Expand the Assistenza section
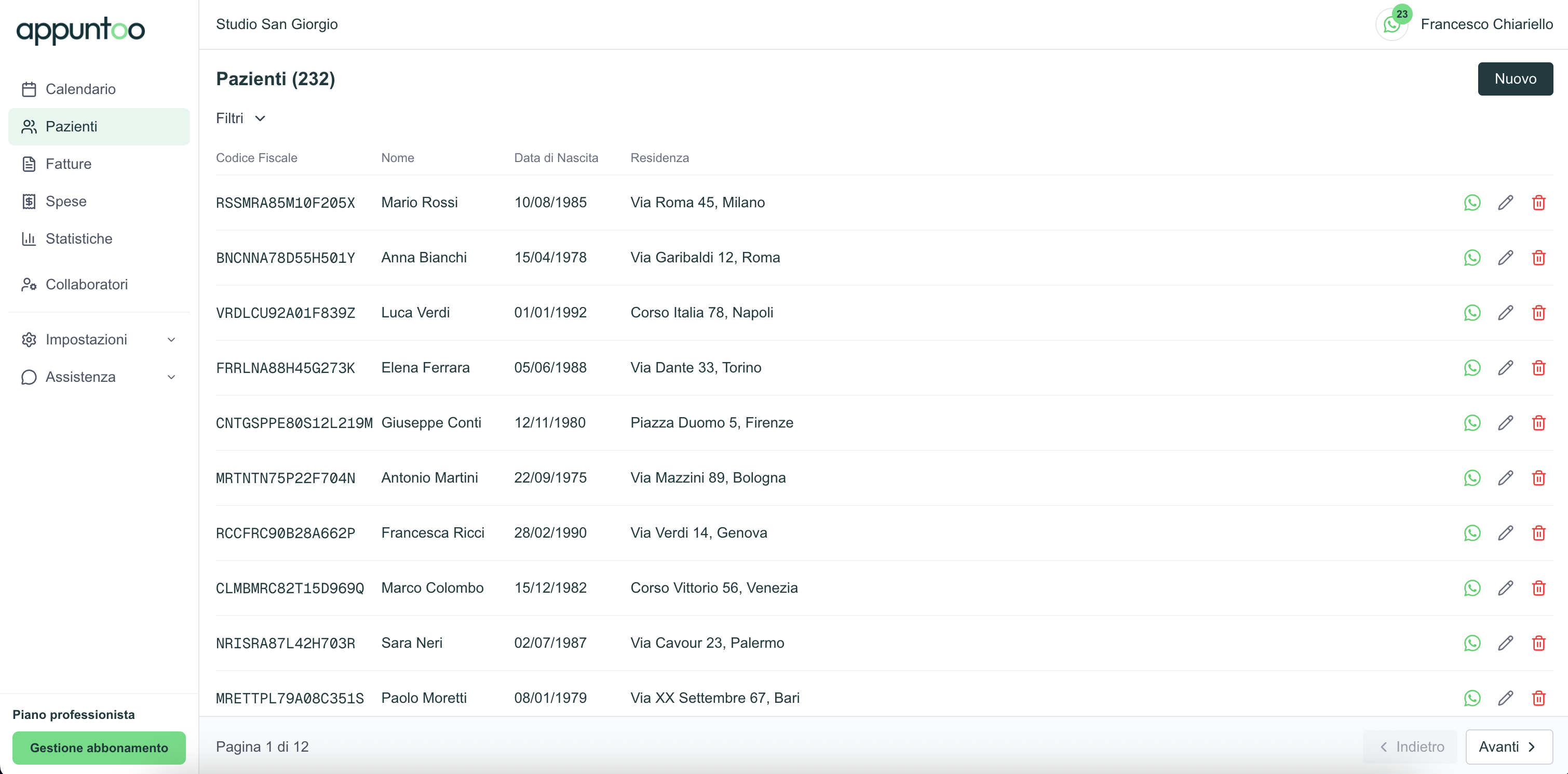1568x774 pixels. (99, 377)
